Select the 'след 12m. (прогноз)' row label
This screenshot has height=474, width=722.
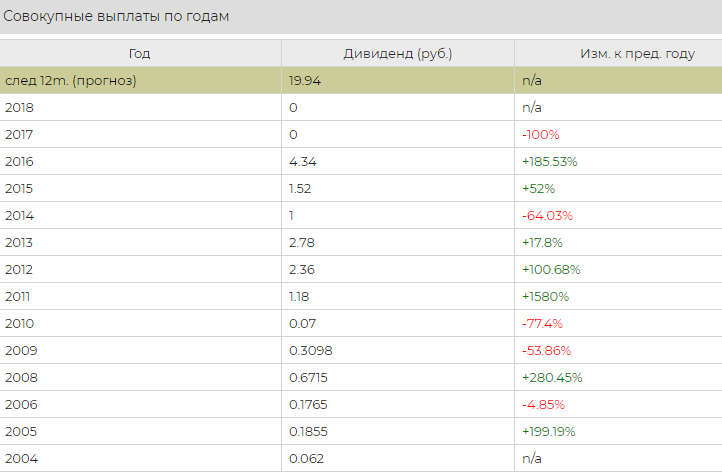71,80
